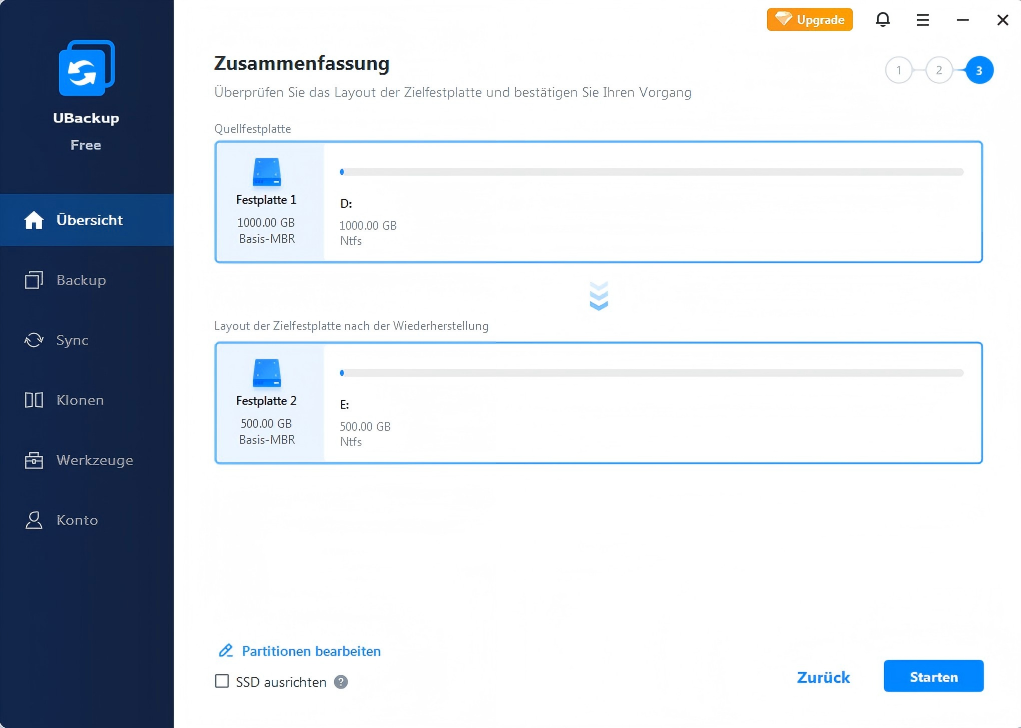Viewport: 1021px width, 728px height.
Task: Go to step 1 in wizard
Action: pos(899,70)
